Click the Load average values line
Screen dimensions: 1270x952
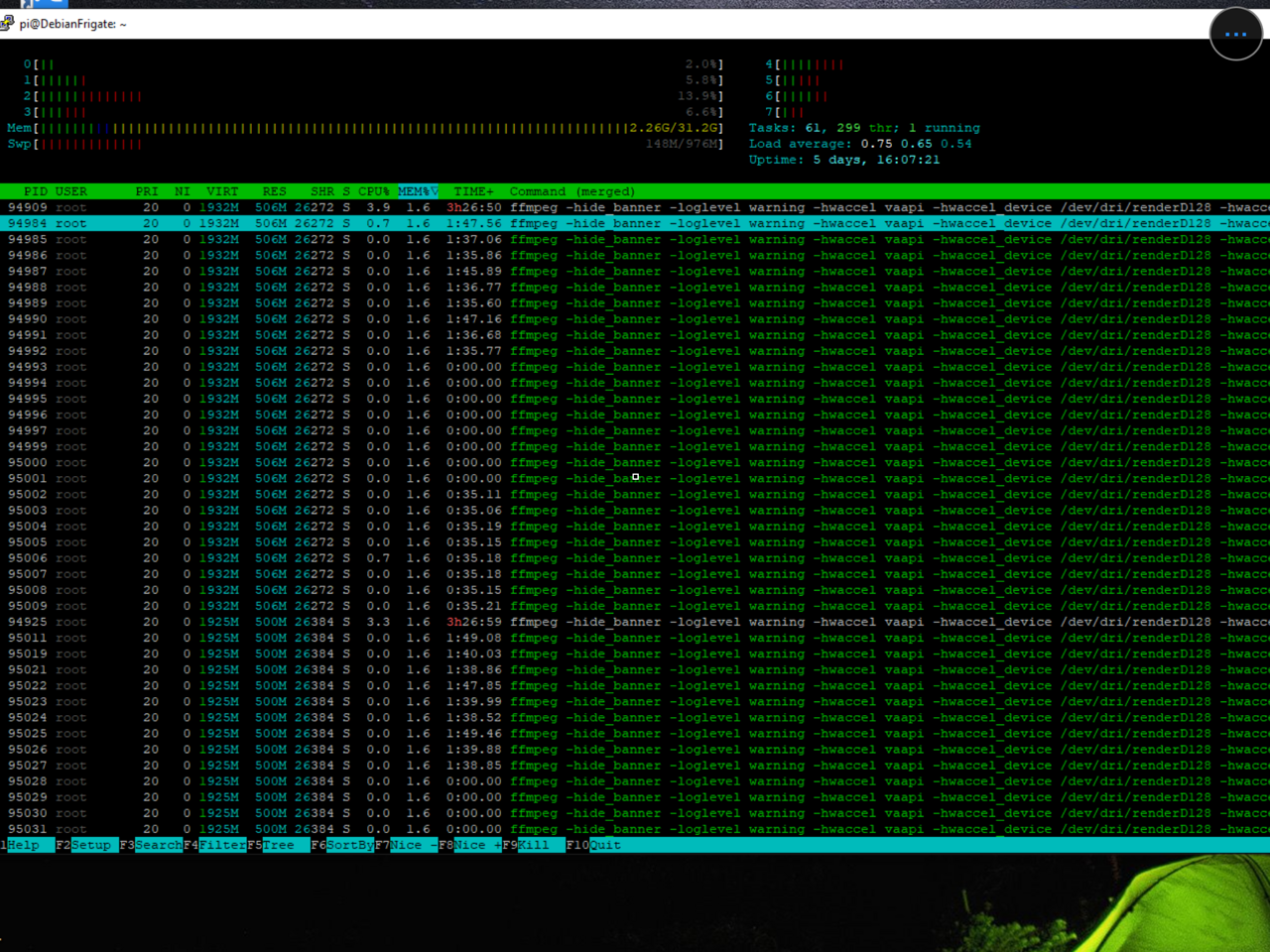coord(860,144)
